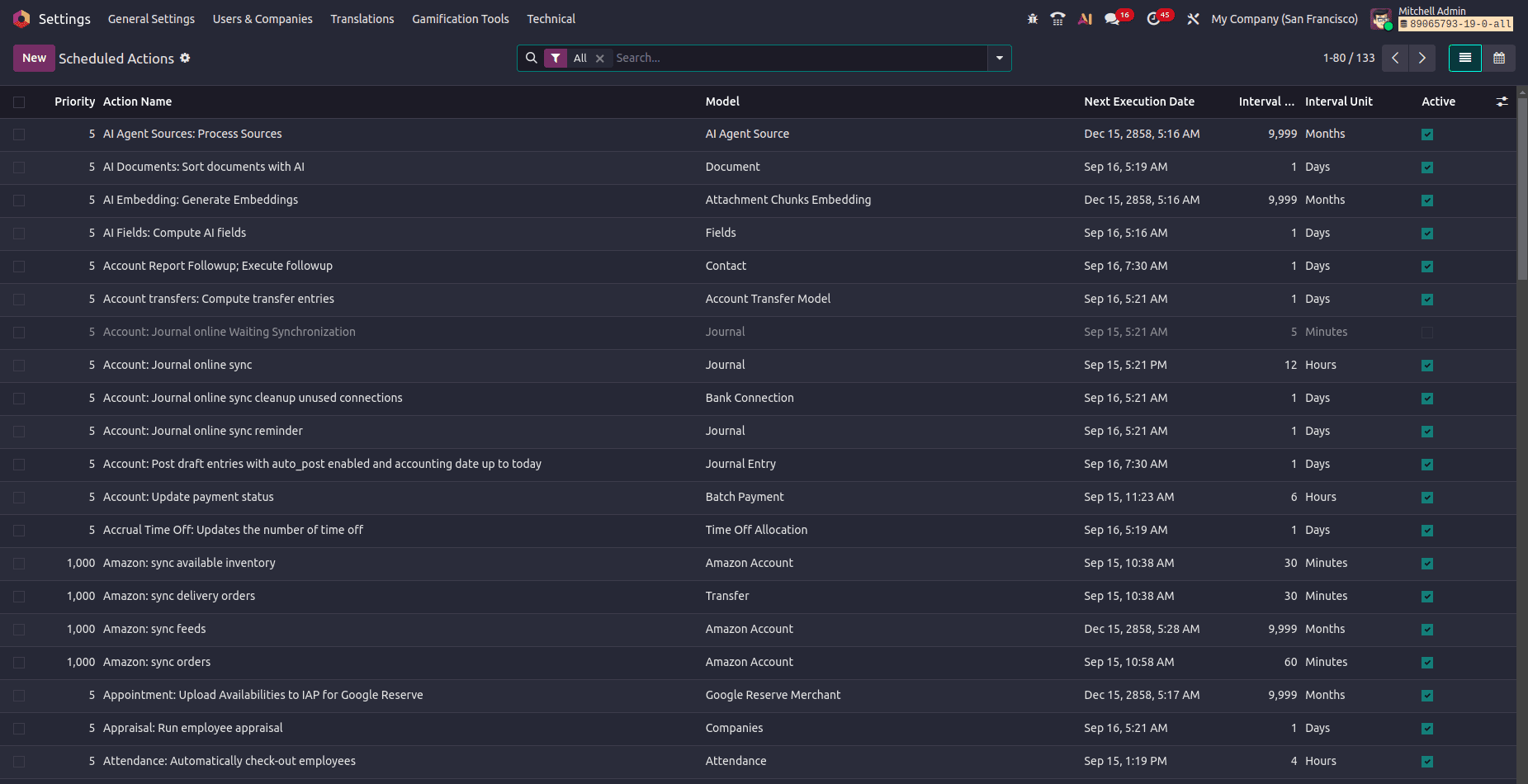Open the Amazon: sync feeds record
Screen dimensions: 1528x784
point(154,629)
